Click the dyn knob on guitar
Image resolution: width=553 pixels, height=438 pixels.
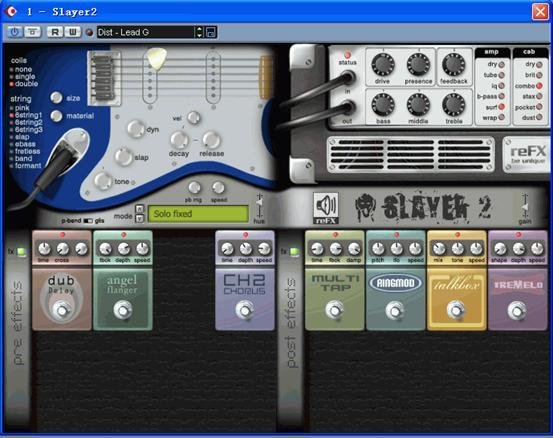[x=136, y=129]
